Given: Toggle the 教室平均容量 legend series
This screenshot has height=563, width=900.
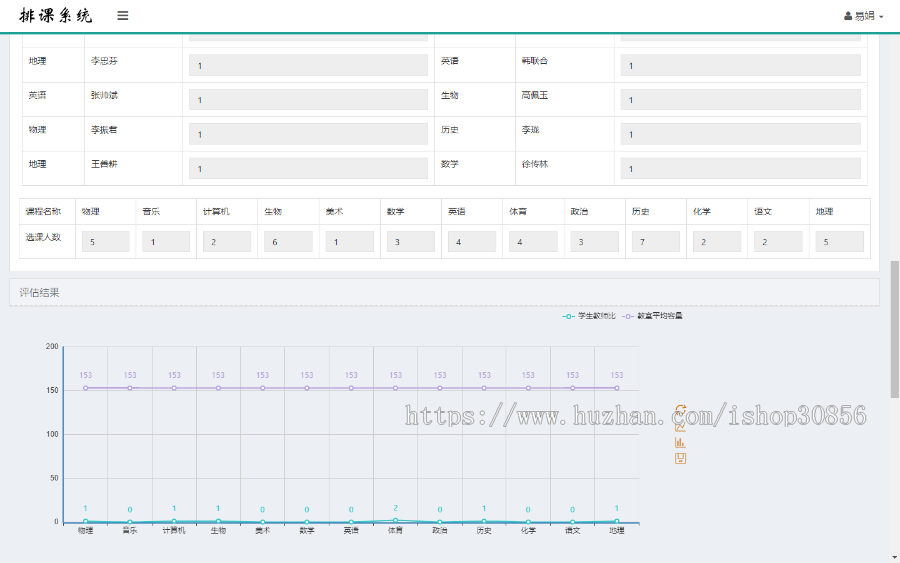Looking at the screenshot, I should click(650, 316).
